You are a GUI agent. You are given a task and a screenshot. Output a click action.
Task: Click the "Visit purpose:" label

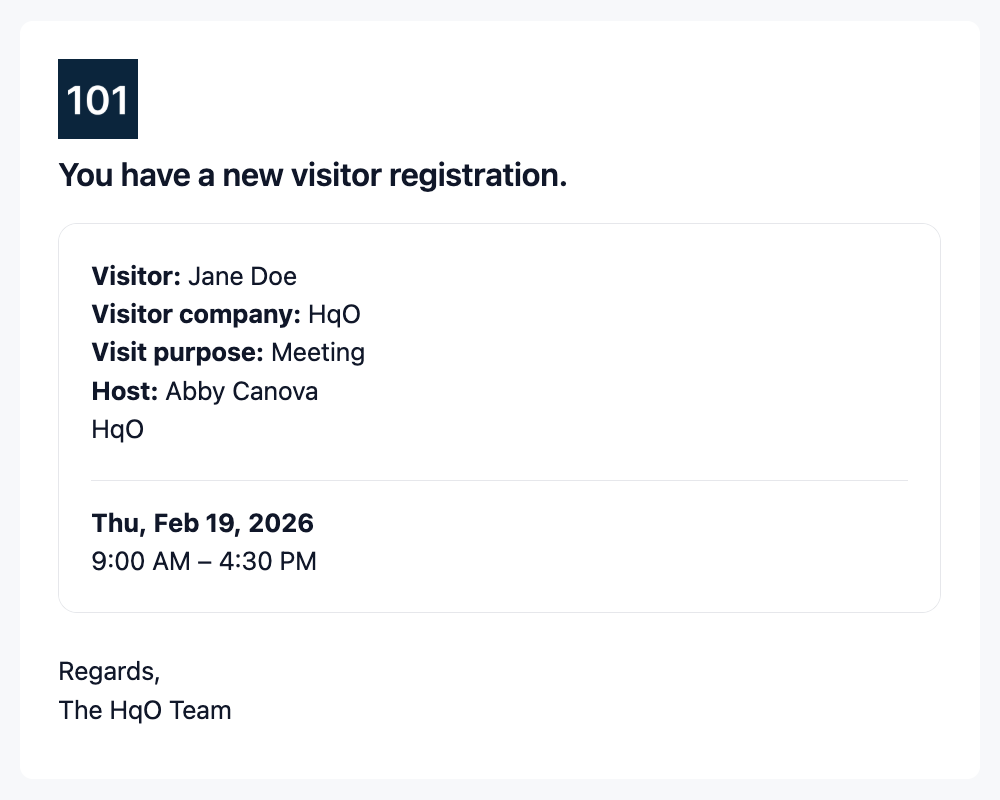[x=178, y=352]
